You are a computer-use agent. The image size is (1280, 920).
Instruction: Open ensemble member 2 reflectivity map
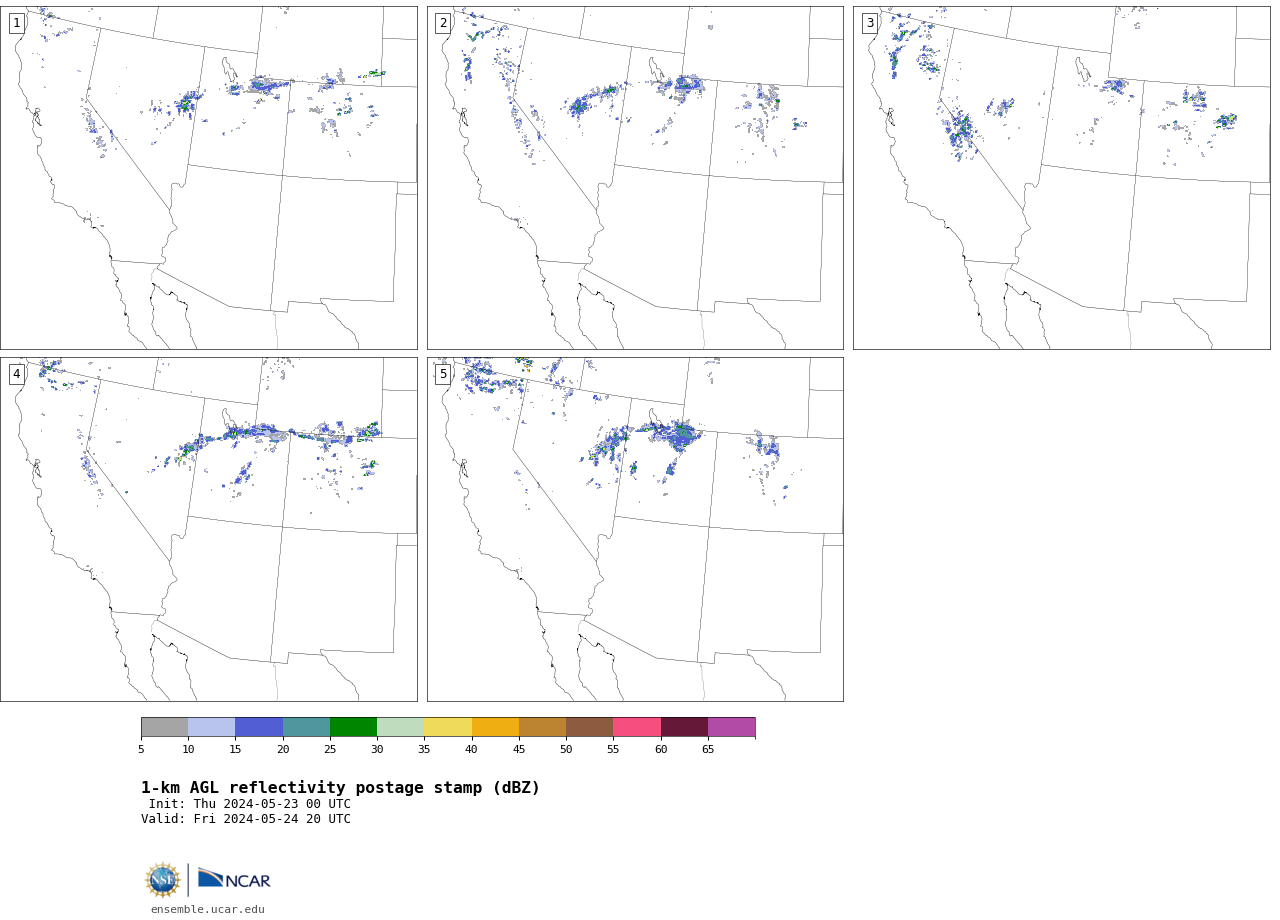[635, 178]
